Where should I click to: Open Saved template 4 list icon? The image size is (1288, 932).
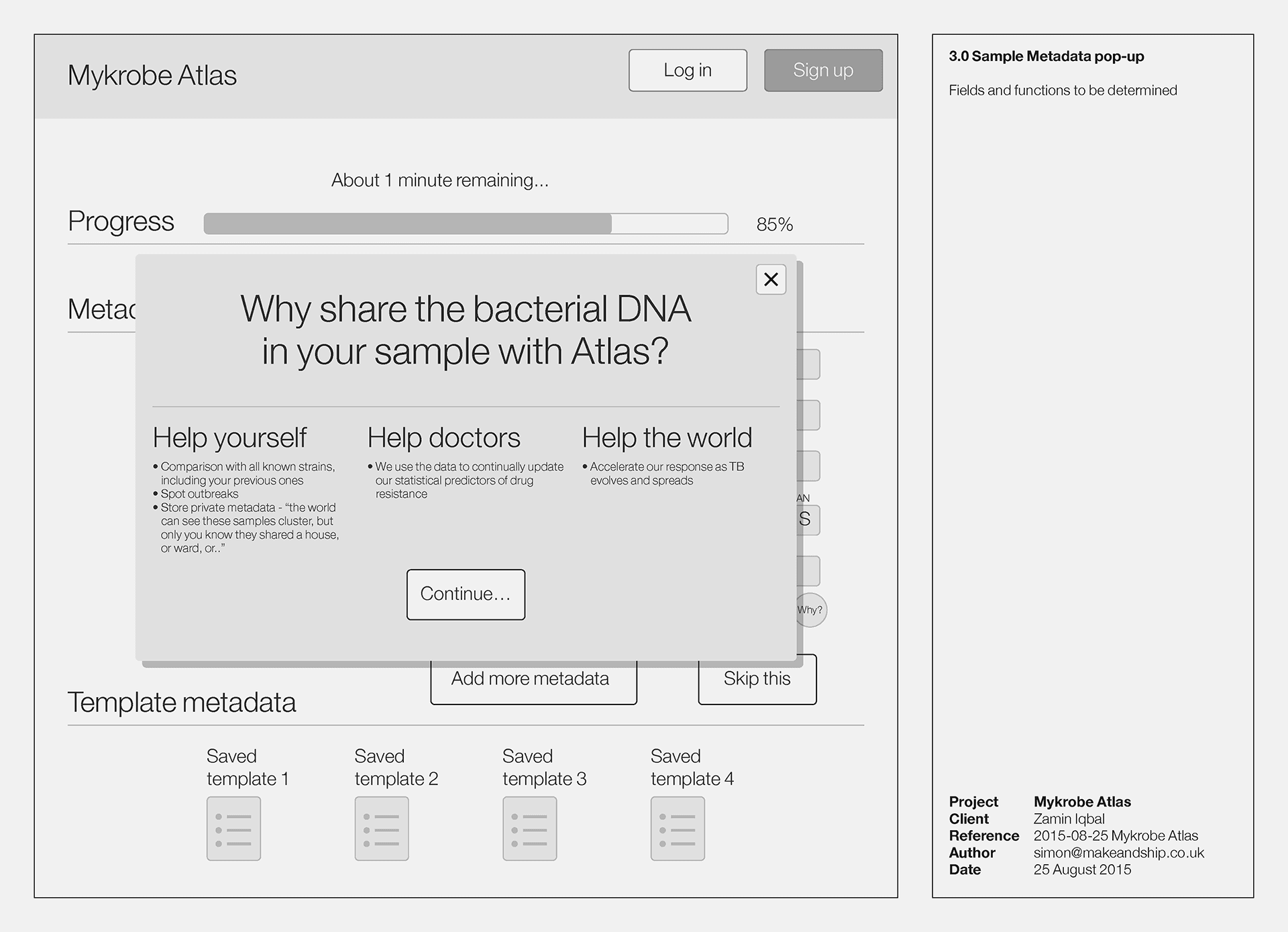(x=678, y=829)
